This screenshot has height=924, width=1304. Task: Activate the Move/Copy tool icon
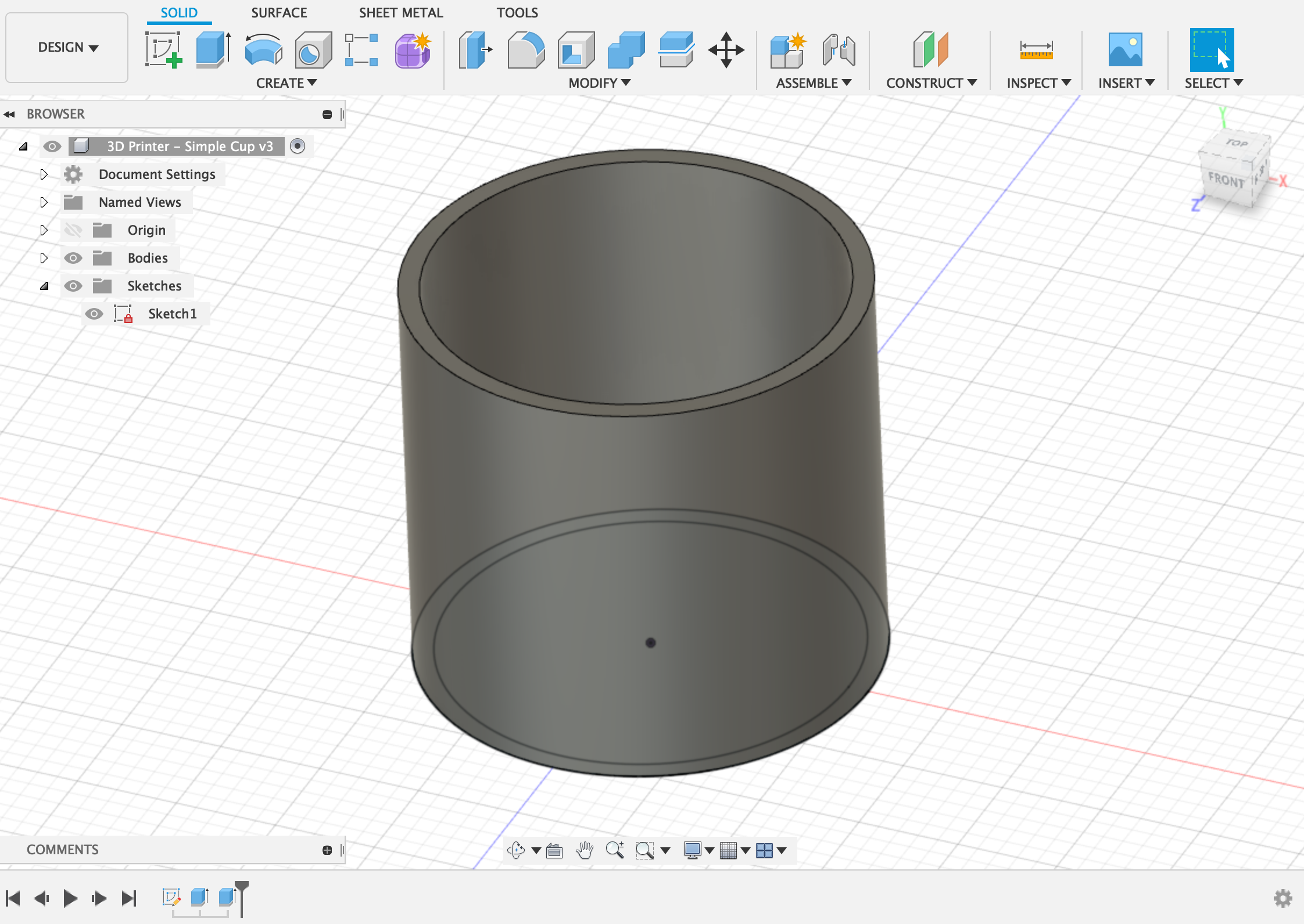pos(726,50)
